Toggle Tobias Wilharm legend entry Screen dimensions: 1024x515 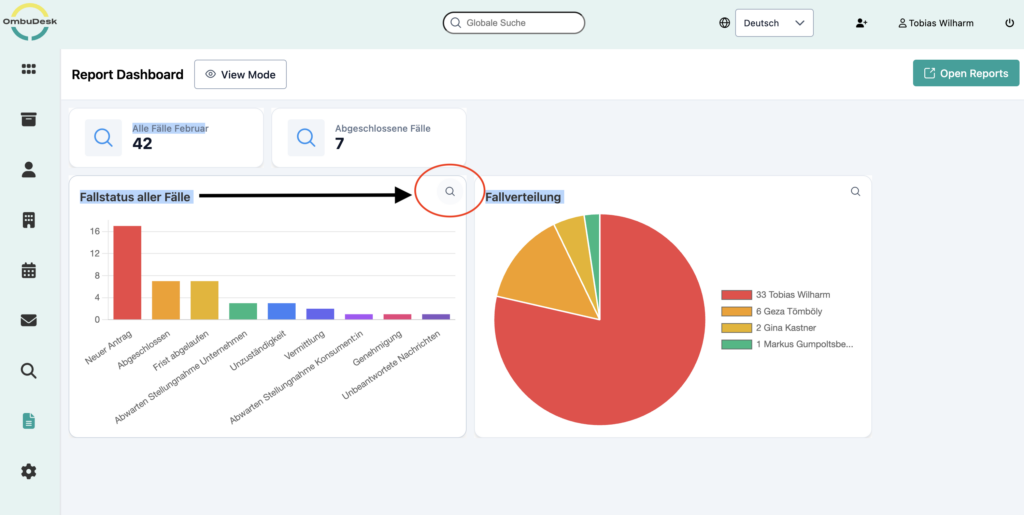coord(787,295)
